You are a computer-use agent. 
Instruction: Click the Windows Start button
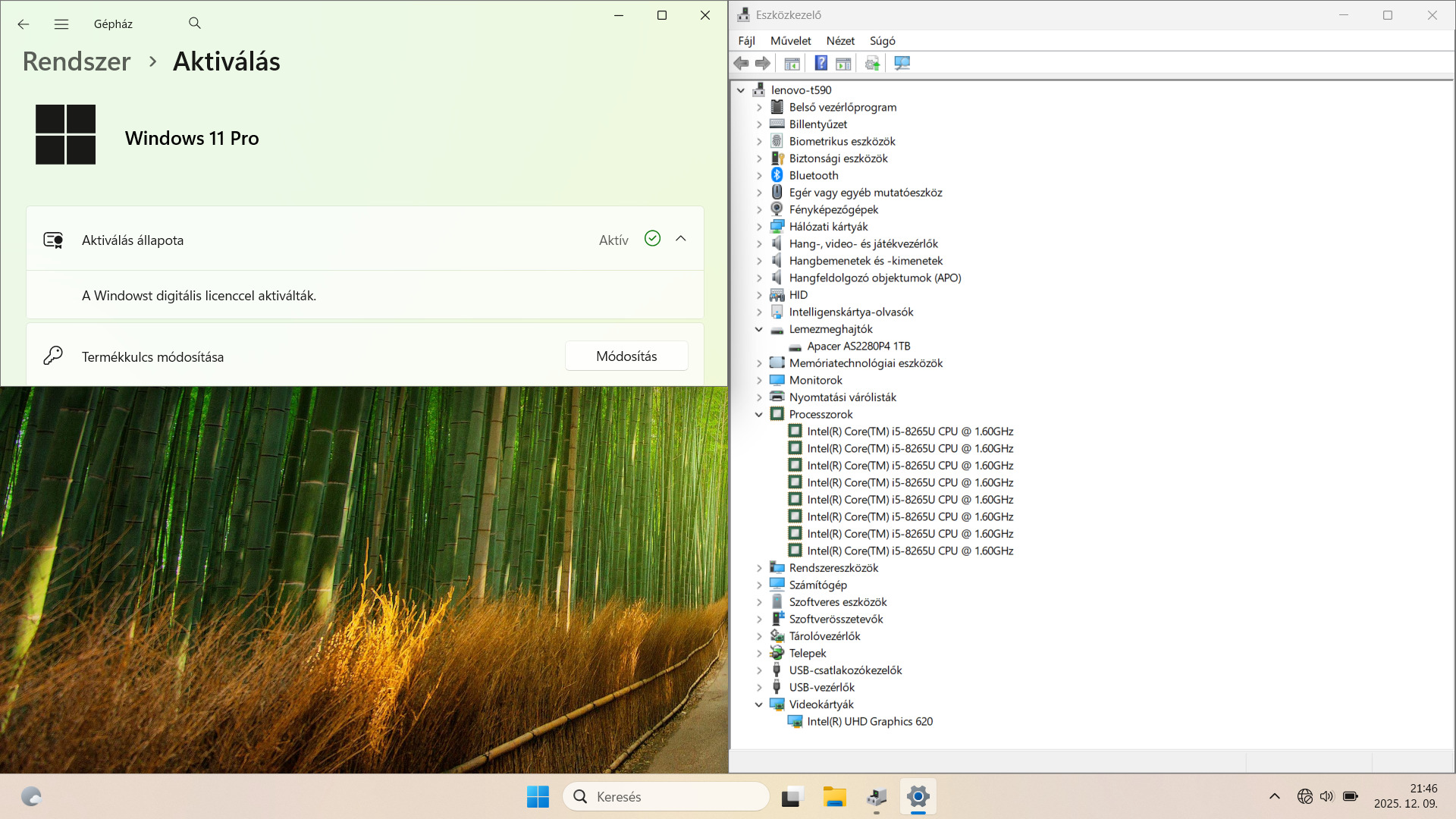pyautogui.click(x=538, y=797)
